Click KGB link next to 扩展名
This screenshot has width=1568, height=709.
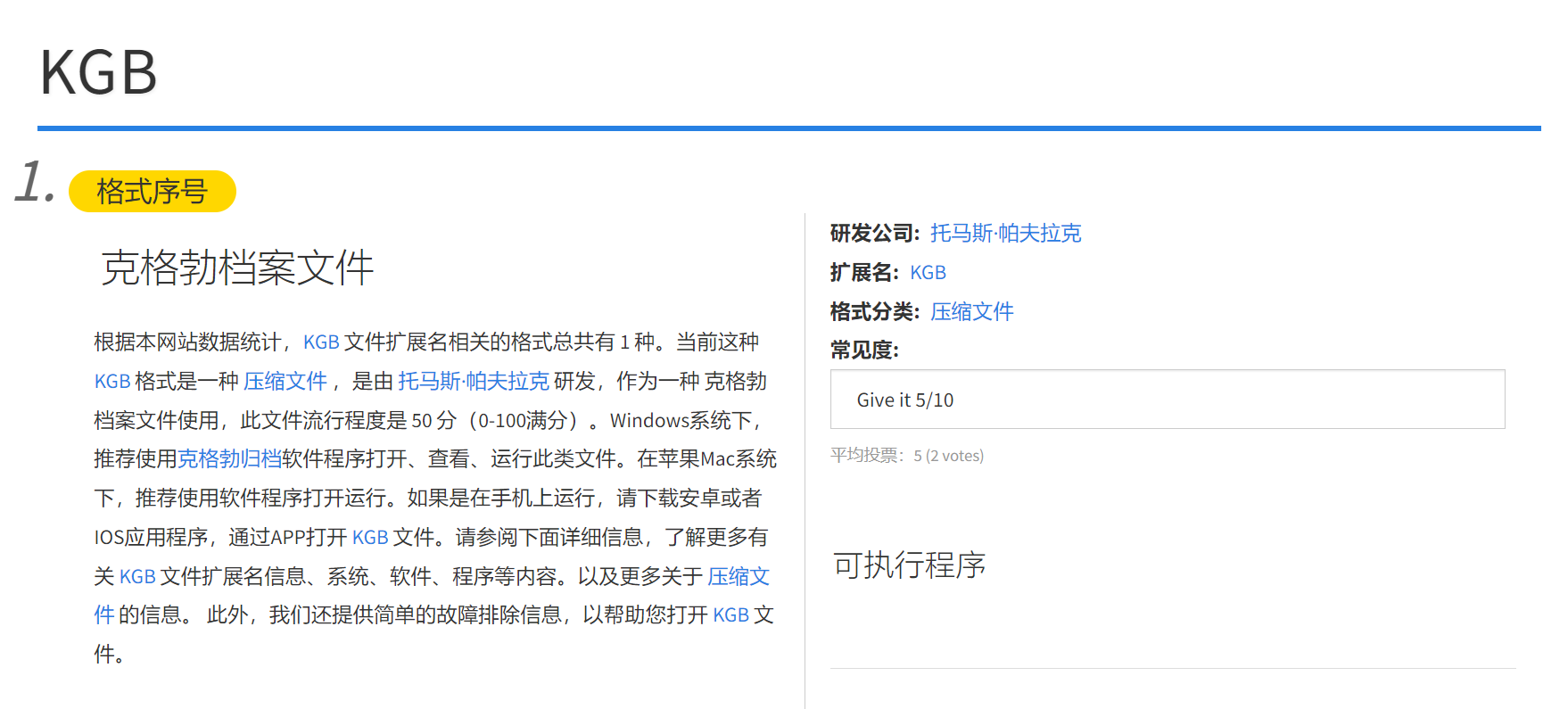[x=928, y=273]
